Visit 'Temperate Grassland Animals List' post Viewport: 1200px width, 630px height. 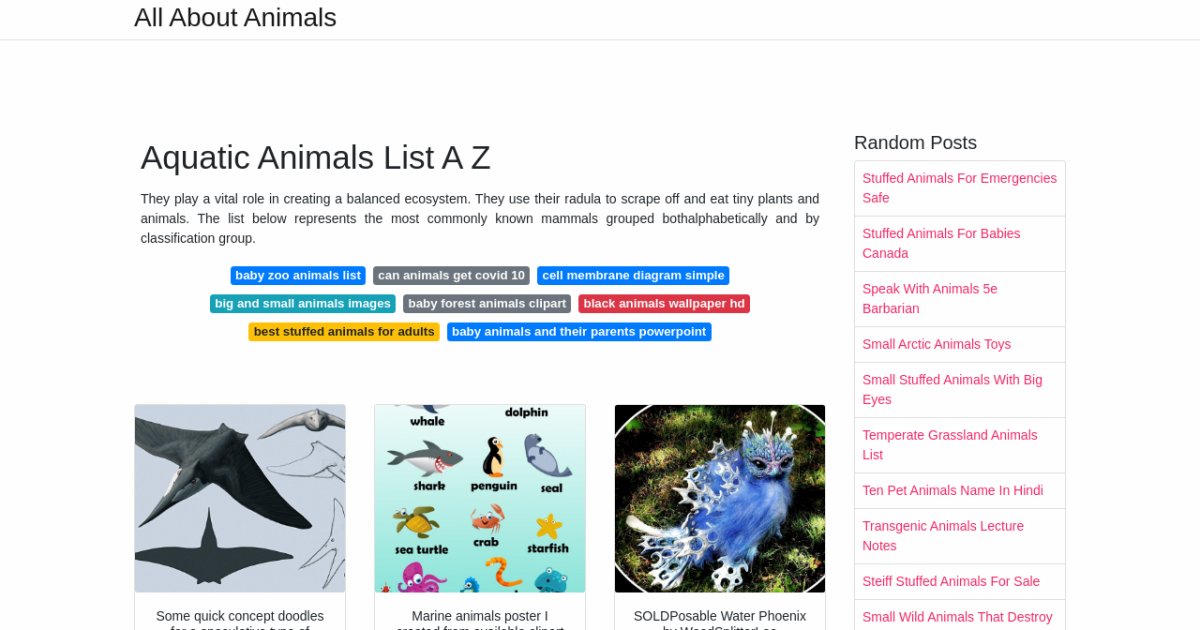(x=950, y=444)
